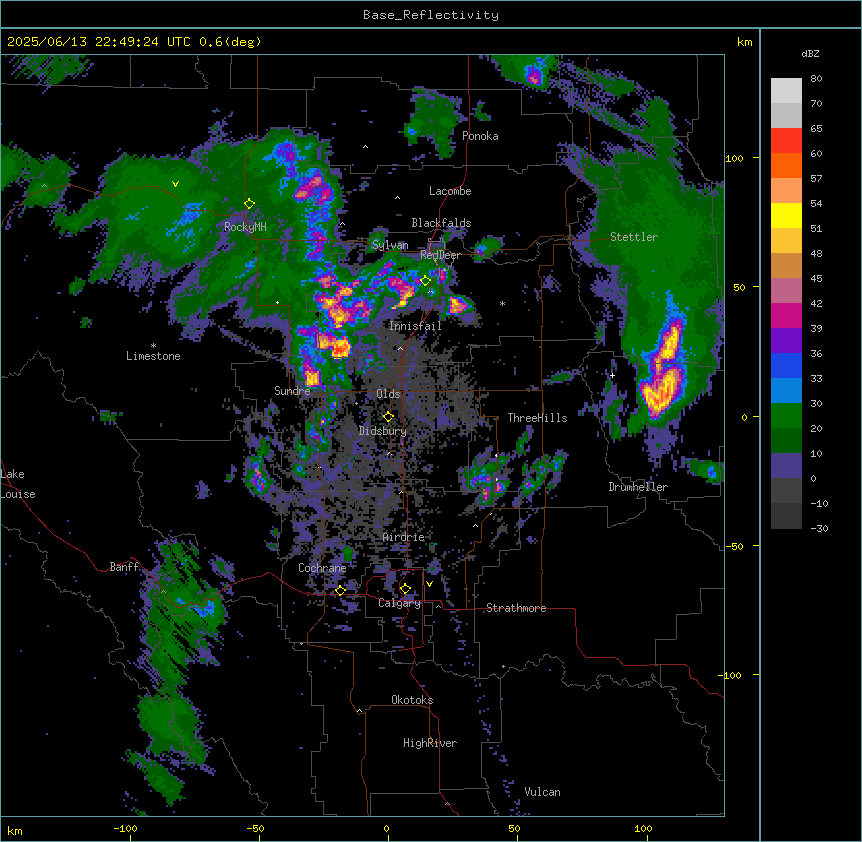Pick the lightest gray swatch topping the legend

click(786, 91)
